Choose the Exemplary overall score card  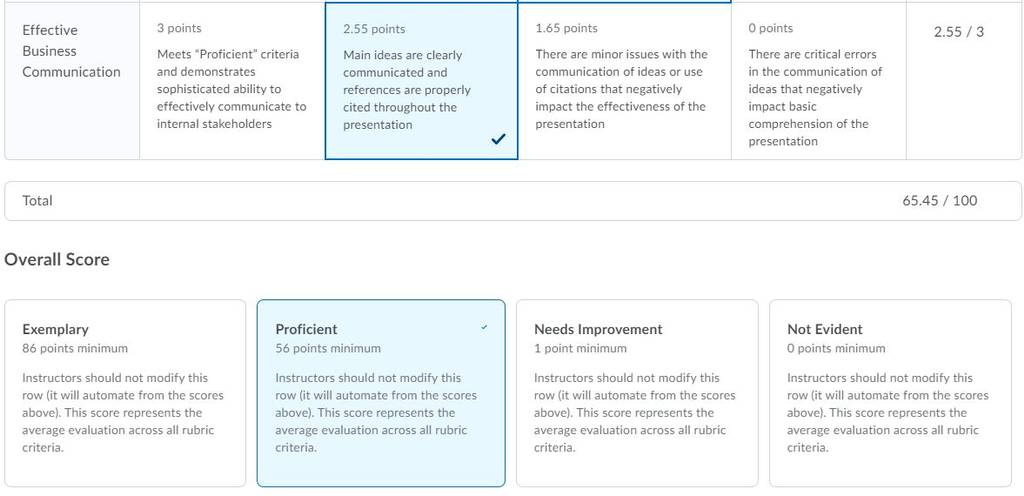[x=125, y=393]
